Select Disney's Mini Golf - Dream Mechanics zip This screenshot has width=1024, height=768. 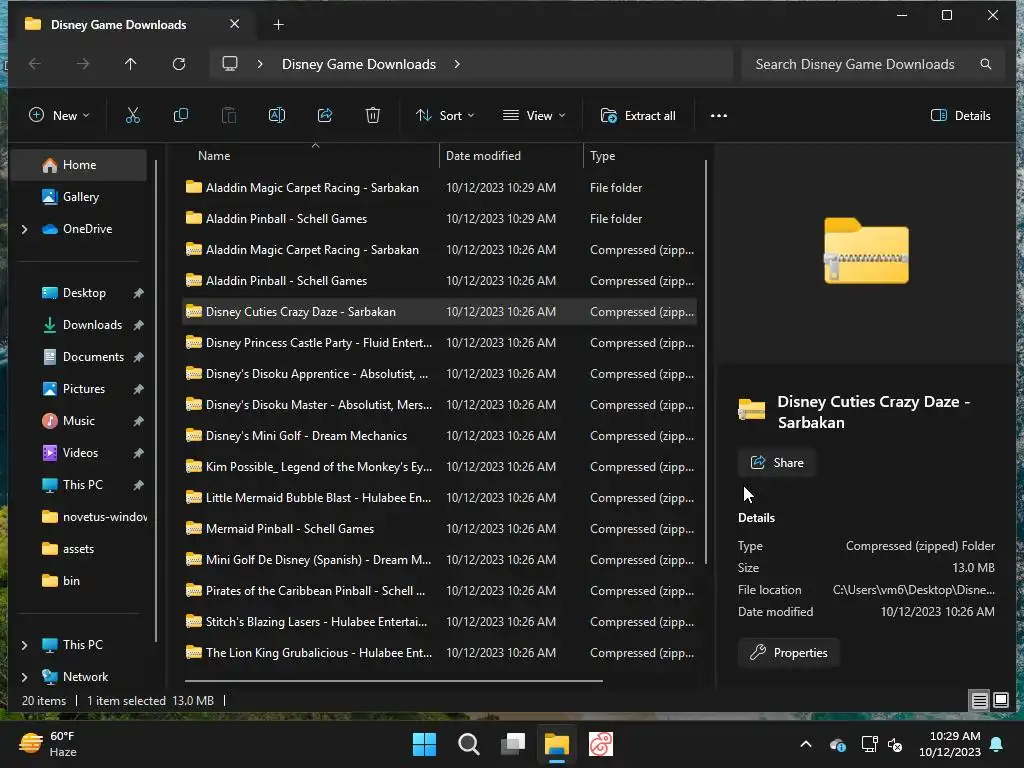[440, 436]
